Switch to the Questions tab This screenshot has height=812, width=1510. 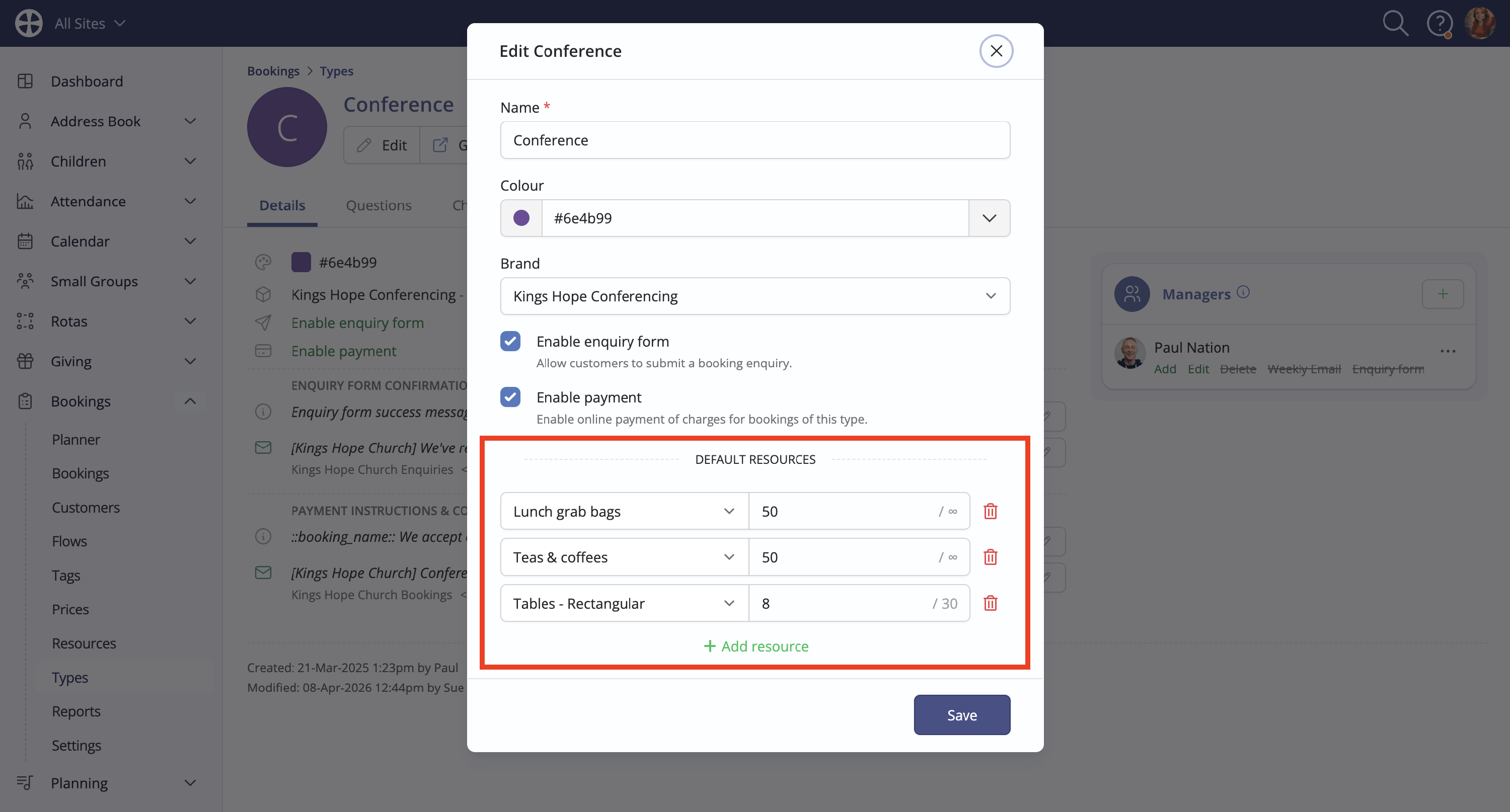coord(379,205)
